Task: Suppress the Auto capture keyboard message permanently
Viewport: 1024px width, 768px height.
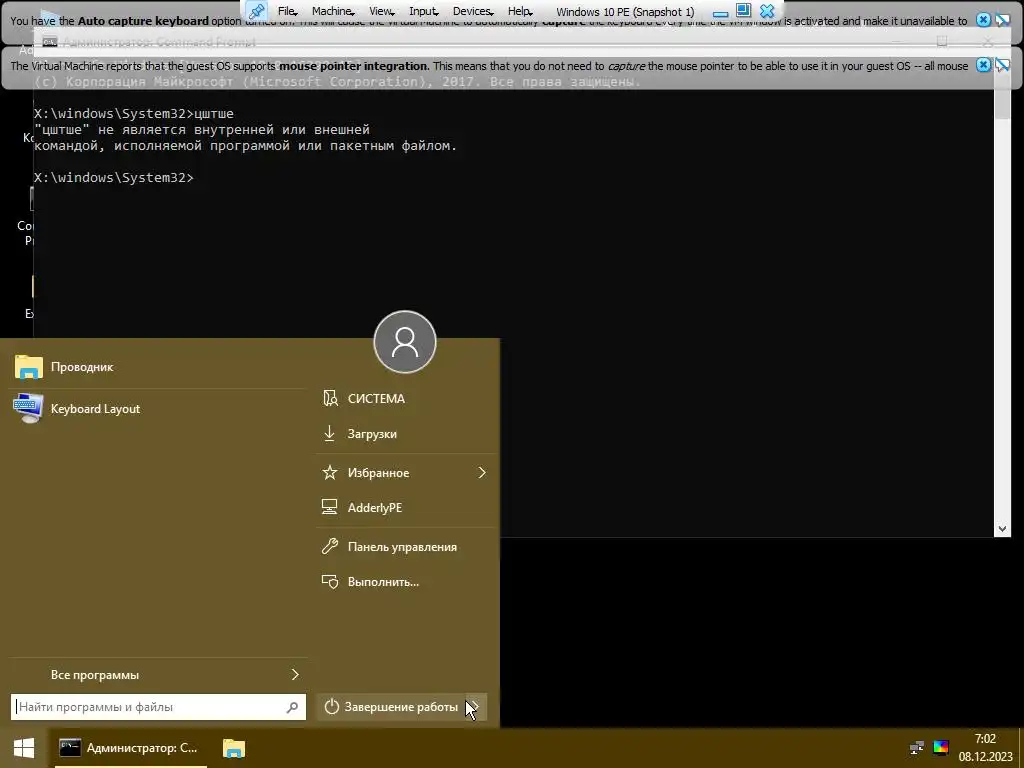Action: coord(1002,20)
